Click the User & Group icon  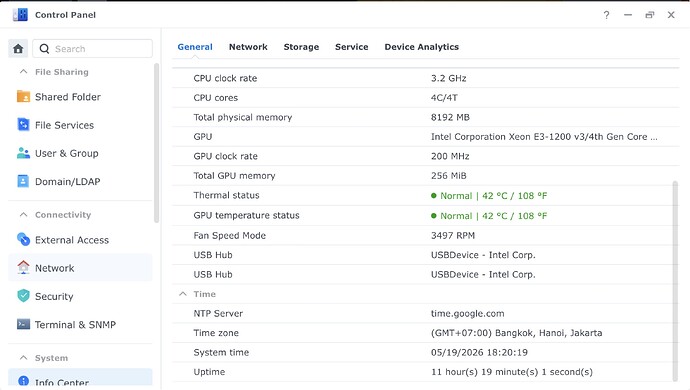click(23, 153)
